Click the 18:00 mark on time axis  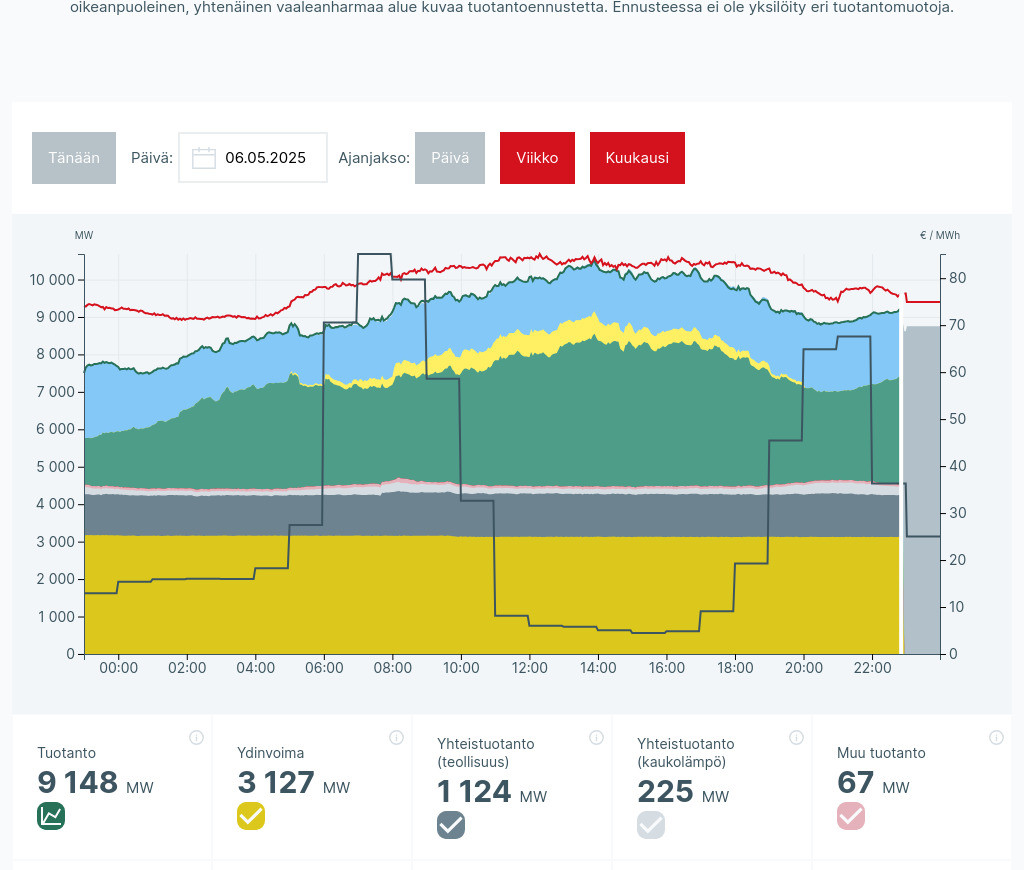pos(735,668)
